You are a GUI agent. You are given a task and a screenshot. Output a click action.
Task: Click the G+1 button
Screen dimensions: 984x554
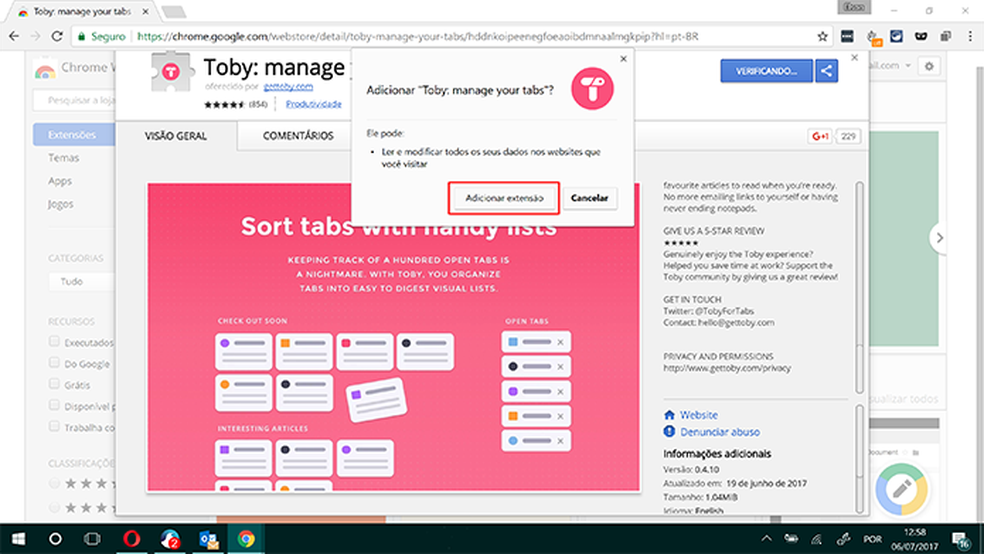[x=820, y=136]
